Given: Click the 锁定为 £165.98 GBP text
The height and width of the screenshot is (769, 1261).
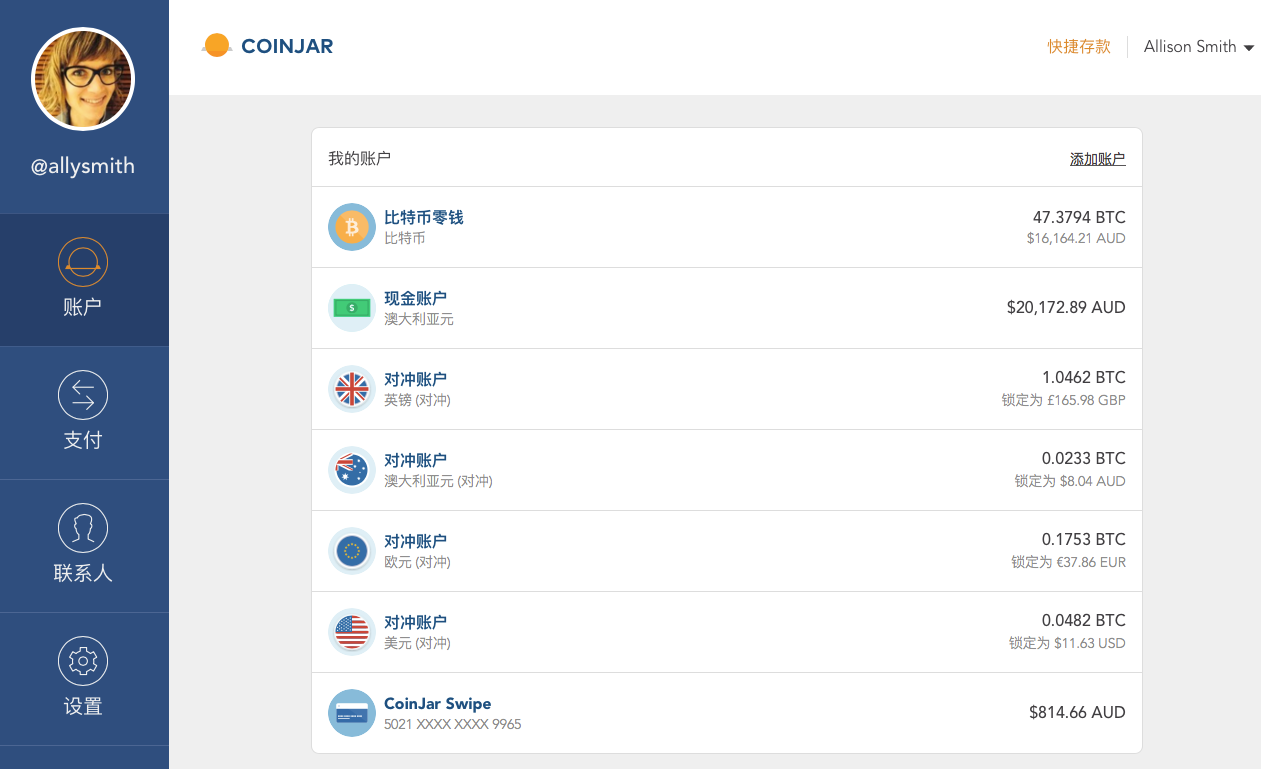Looking at the screenshot, I should [x=1064, y=400].
